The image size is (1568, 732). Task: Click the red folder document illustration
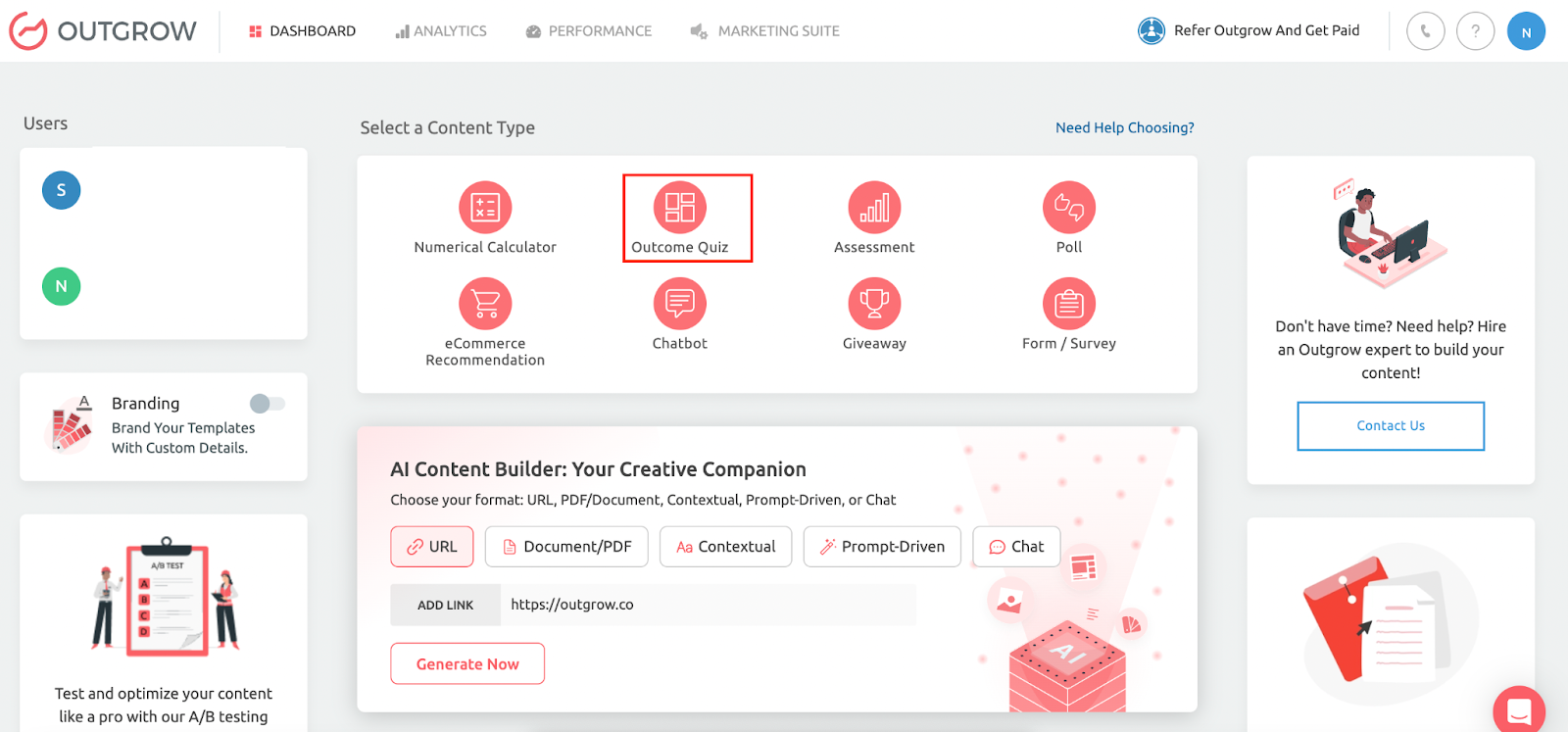1390,622
